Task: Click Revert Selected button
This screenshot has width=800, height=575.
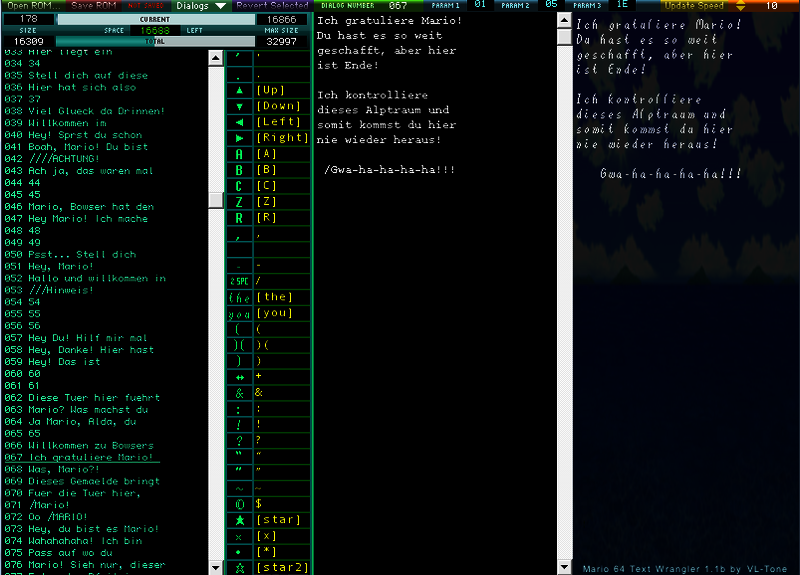Action: (272, 6)
